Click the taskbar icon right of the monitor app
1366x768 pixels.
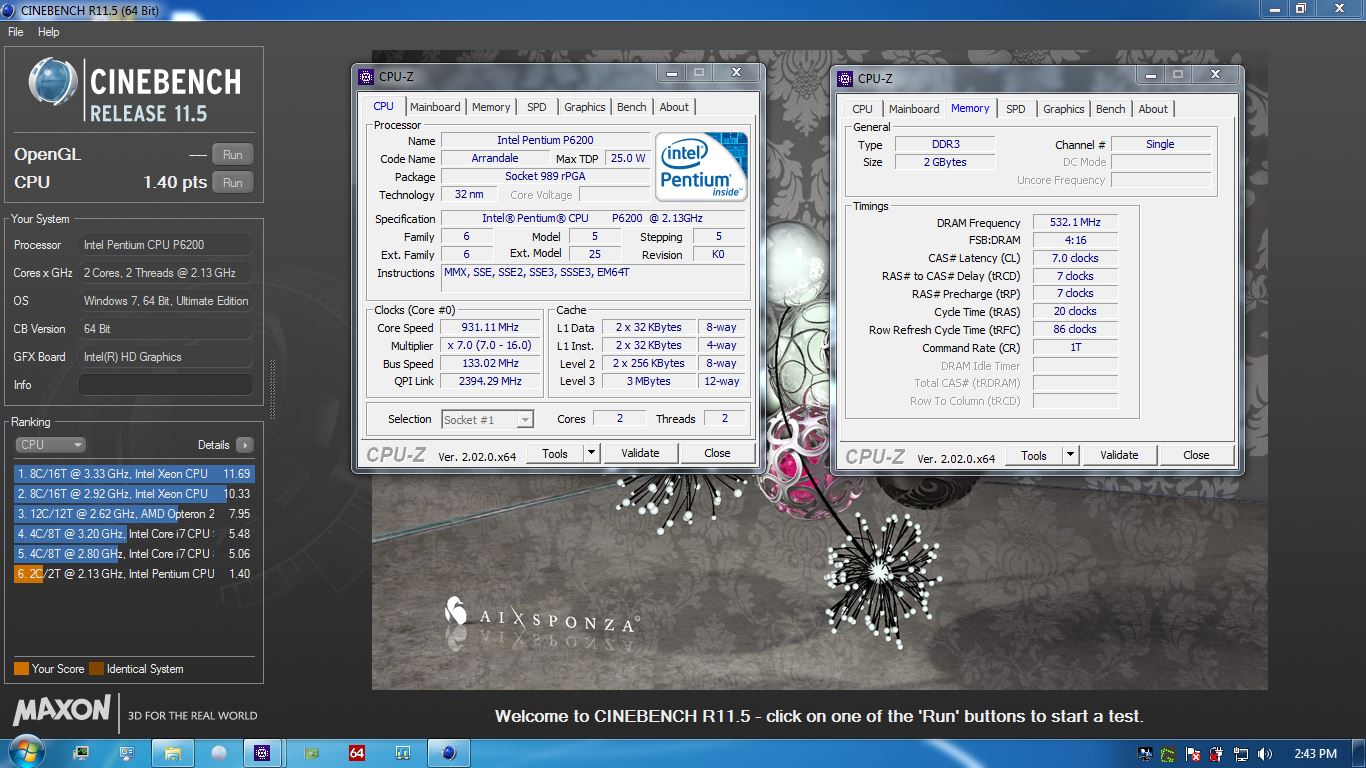[x=127, y=753]
